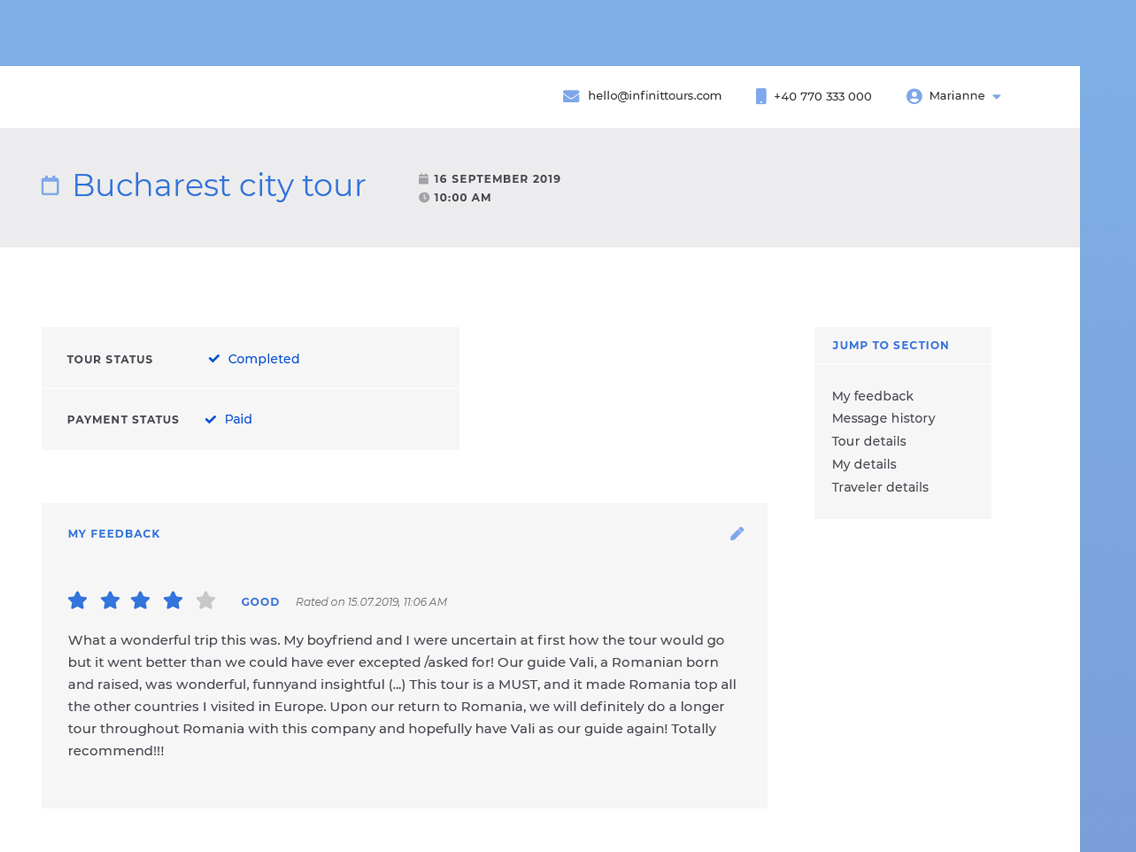
Task: Jump to Message history section
Action: pyautogui.click(x=883, y=418)
